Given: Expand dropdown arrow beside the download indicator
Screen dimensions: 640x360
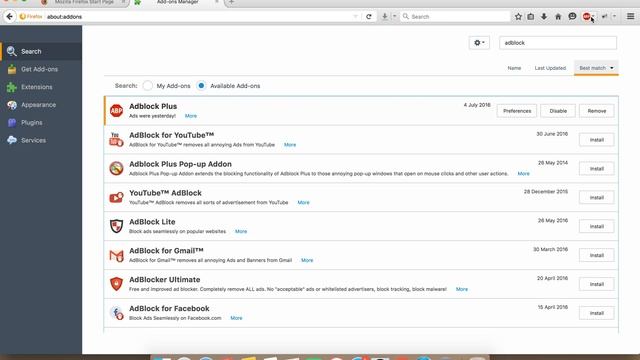Looking at the screenshot, I should pyautogui.click(x=394, y=17).
